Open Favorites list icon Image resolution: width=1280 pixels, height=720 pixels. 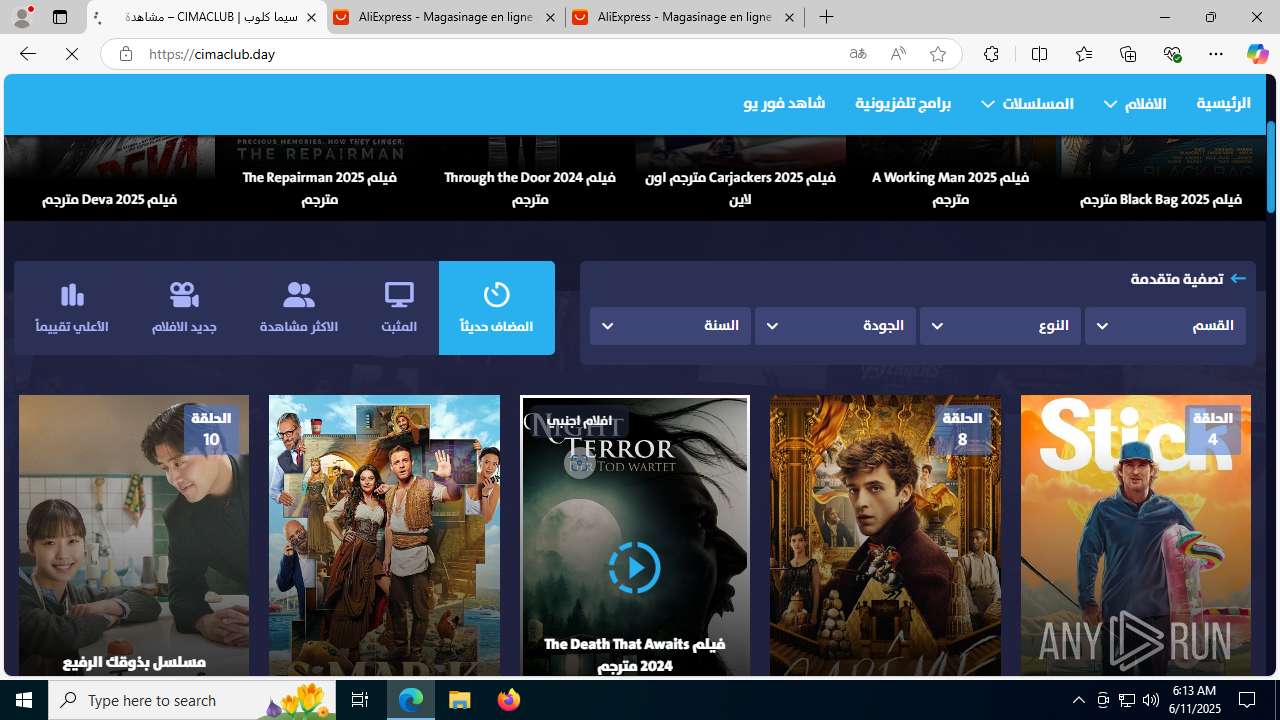[1083, 54]
